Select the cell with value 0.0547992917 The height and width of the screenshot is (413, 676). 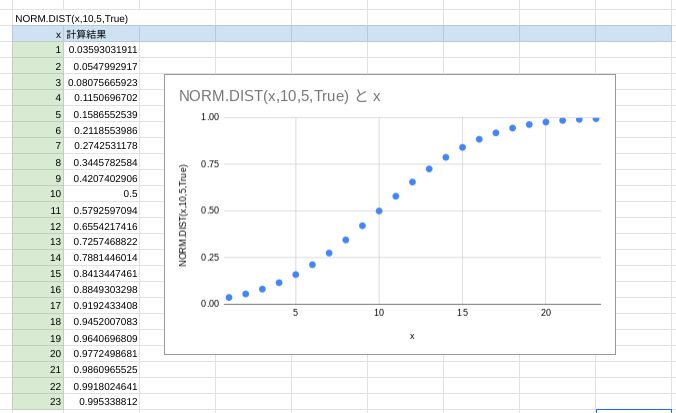[102, 66]
